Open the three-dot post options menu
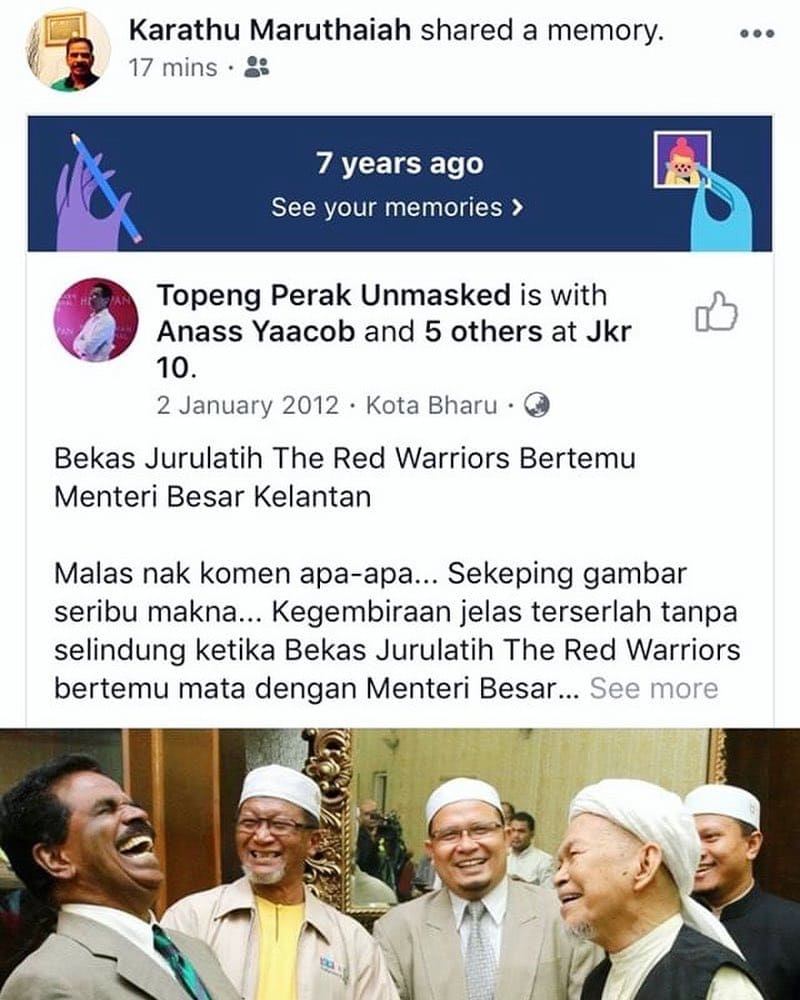The height and width of the screenshot is (1000, 800). [757, 33]
